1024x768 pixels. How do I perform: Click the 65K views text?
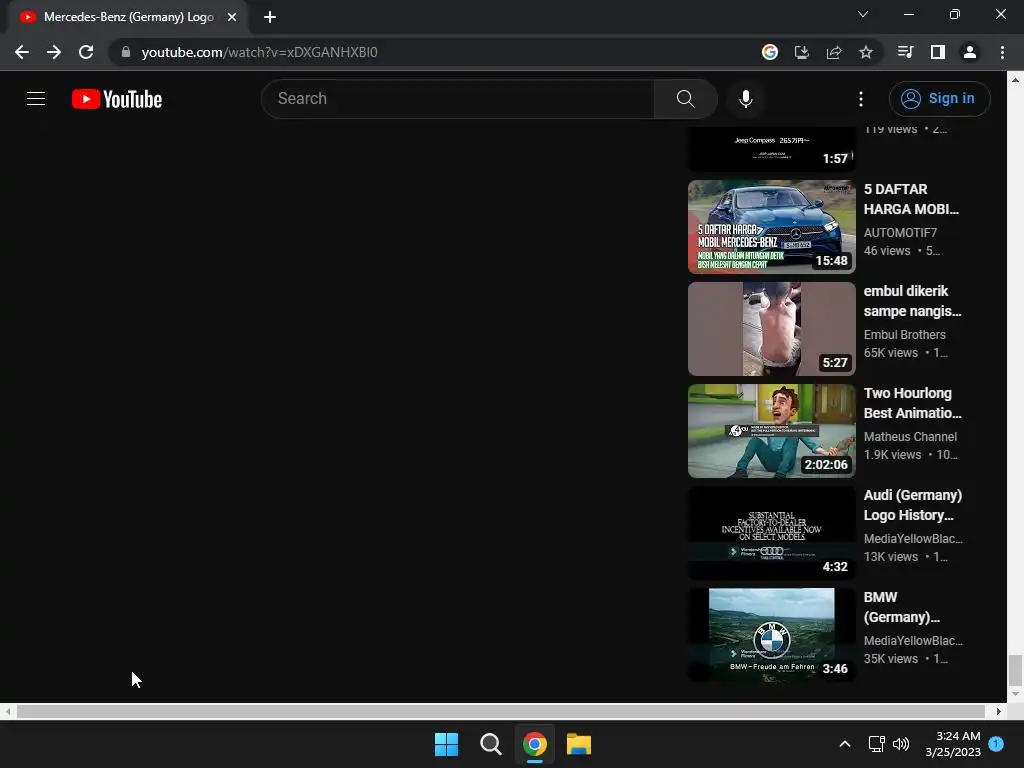891,353
